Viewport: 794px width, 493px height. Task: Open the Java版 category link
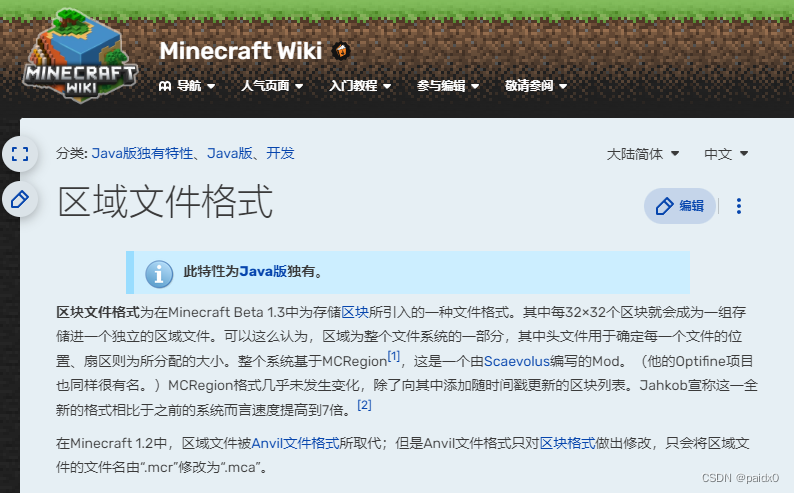(x=229, y=153)
